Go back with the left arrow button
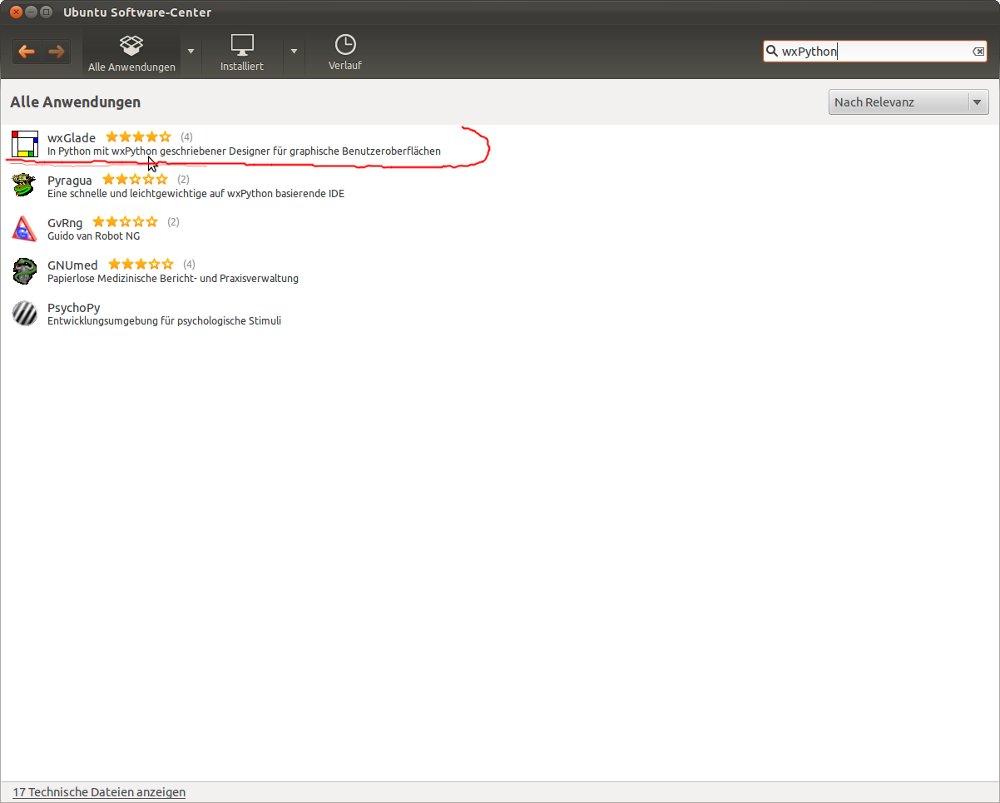This screenshot has height=803, width=1000. coord(27,52)
